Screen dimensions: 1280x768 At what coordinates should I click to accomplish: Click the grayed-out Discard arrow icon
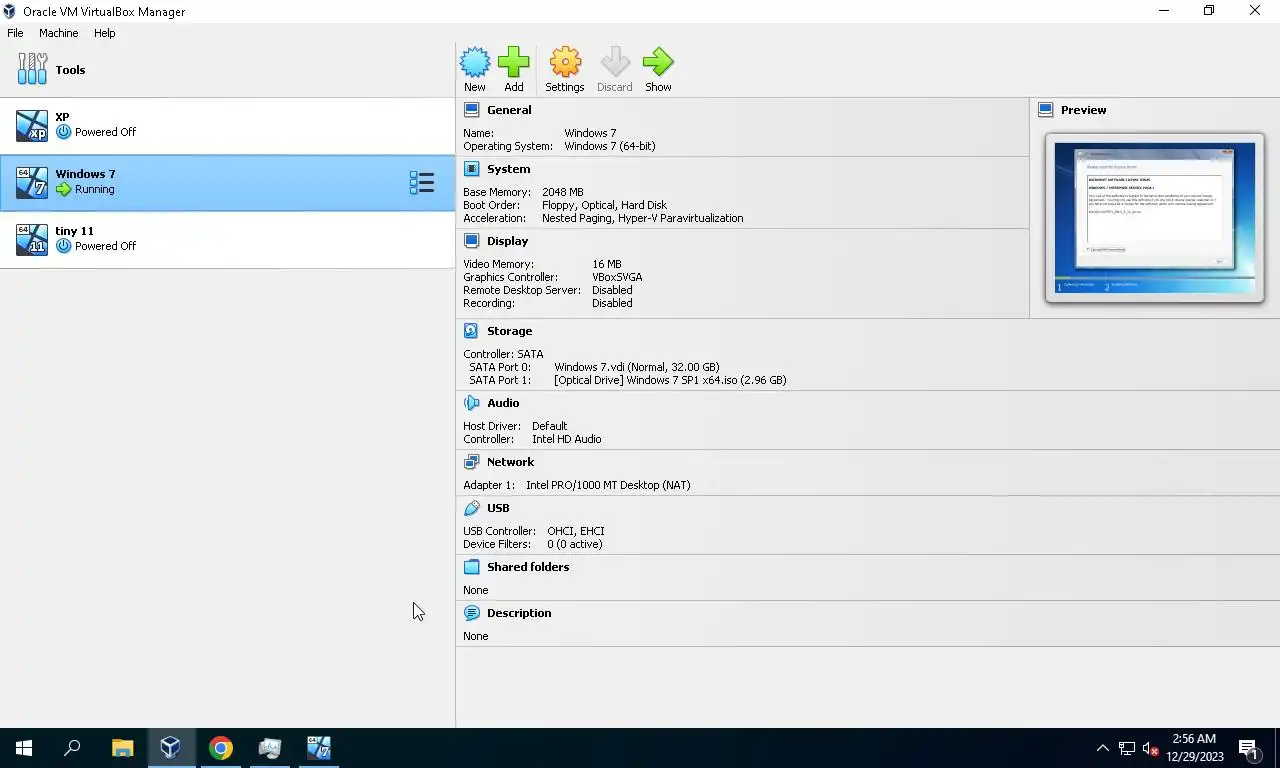click(615, 62)
